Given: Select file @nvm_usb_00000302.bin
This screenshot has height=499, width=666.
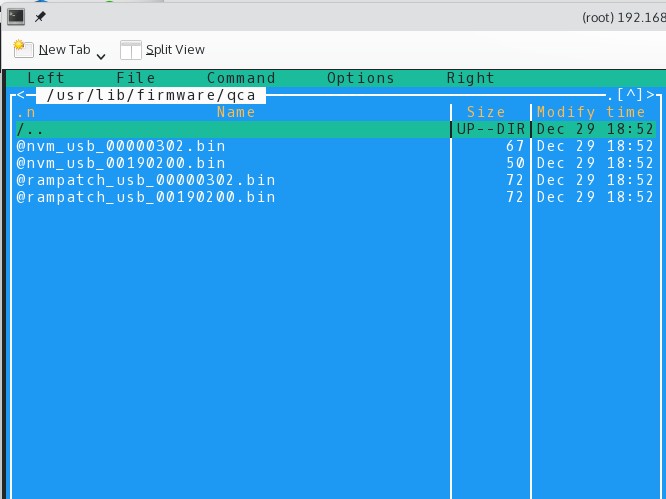Looking at the screenshot, I should (121, 146).
